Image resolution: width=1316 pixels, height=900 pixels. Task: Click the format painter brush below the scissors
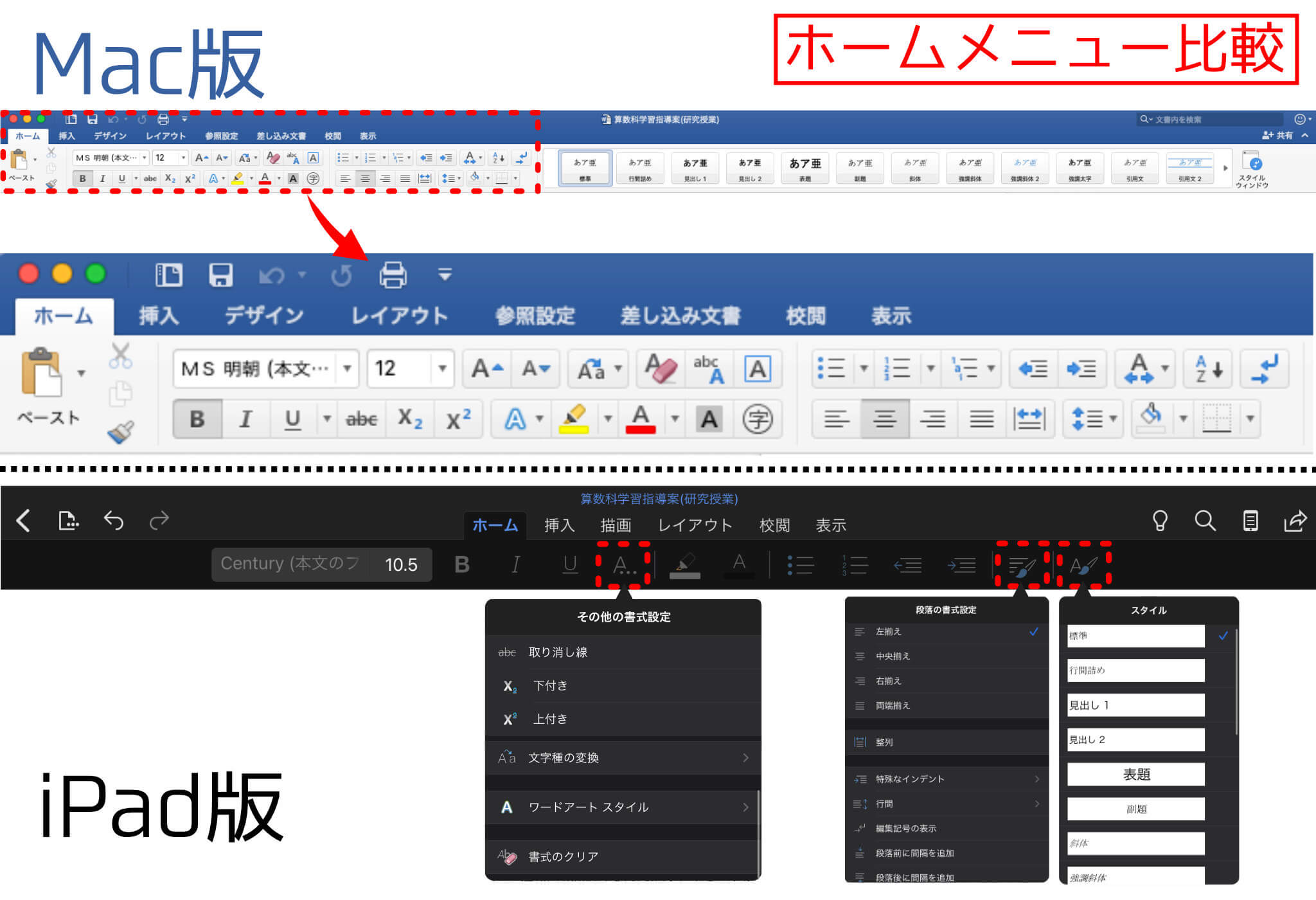click(x=121, y=432)
